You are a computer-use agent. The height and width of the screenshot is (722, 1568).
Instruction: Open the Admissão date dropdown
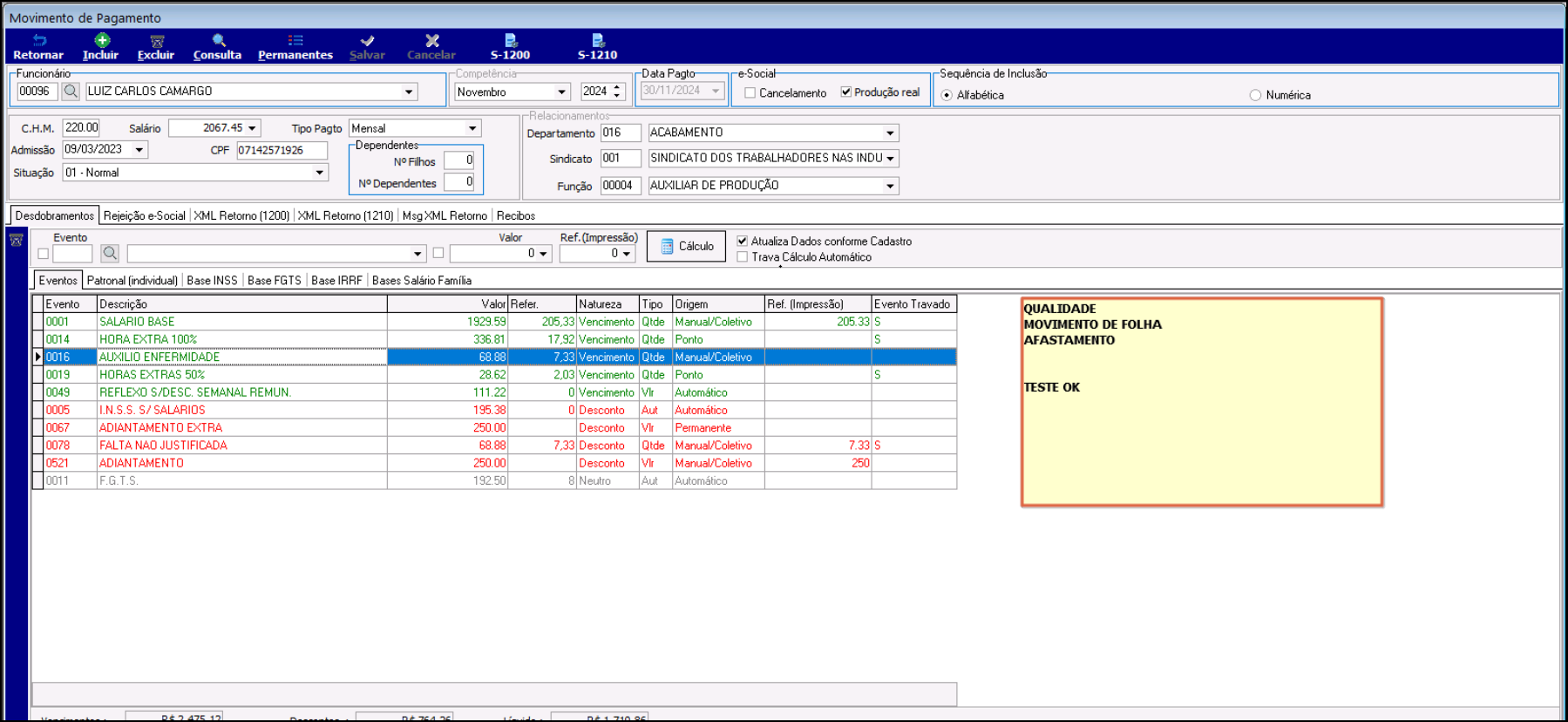coord(139,150)
